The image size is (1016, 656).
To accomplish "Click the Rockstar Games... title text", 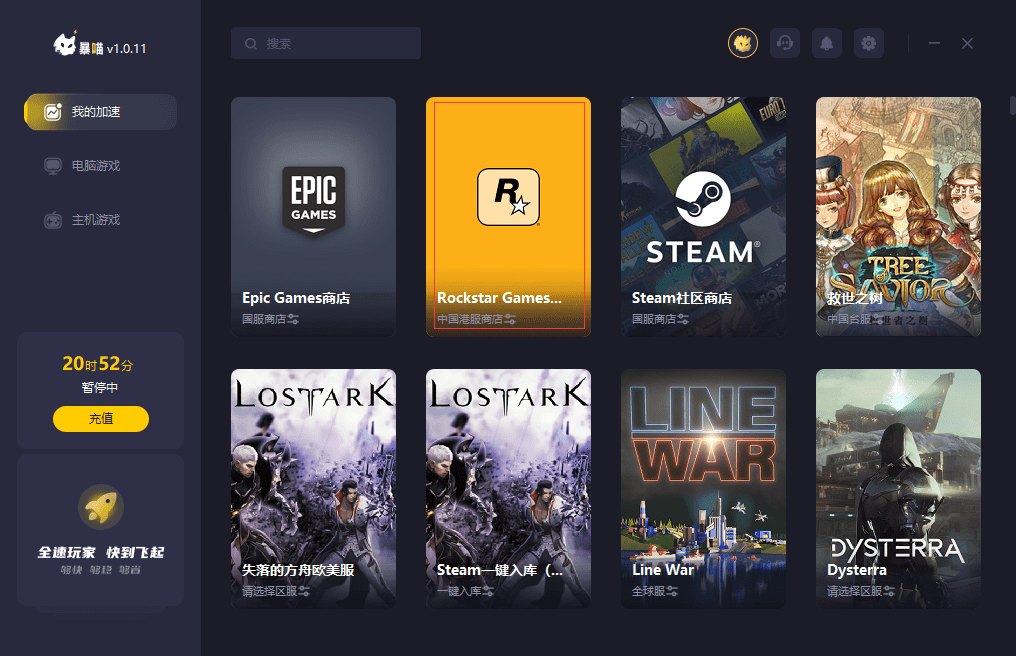I will pyautogui.click(x=500, y=298).
